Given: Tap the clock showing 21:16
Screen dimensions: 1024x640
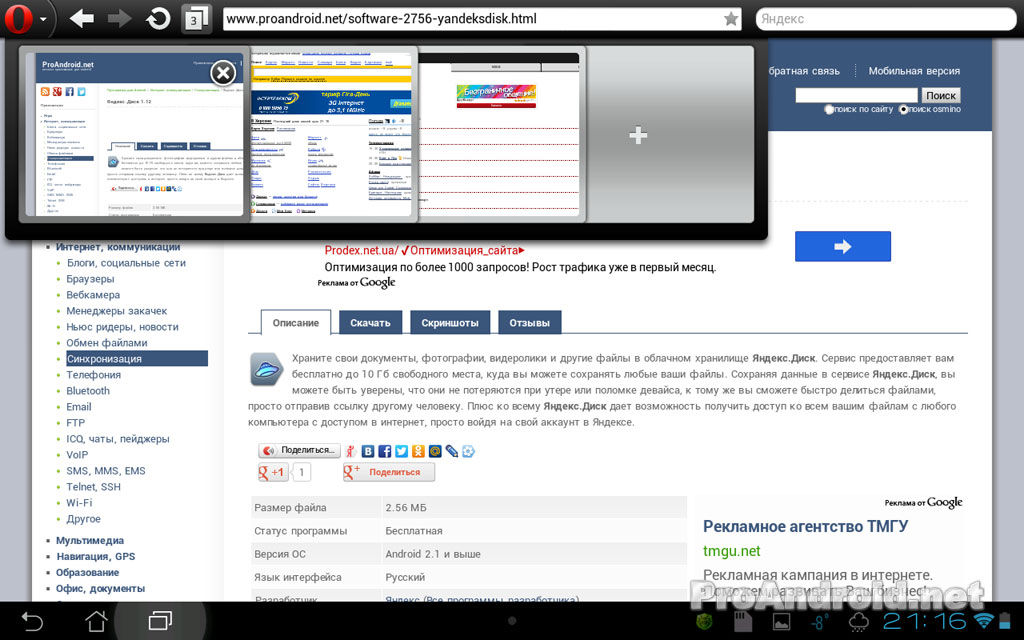Looking at the screenshot, I should click(x=924, y=621).
